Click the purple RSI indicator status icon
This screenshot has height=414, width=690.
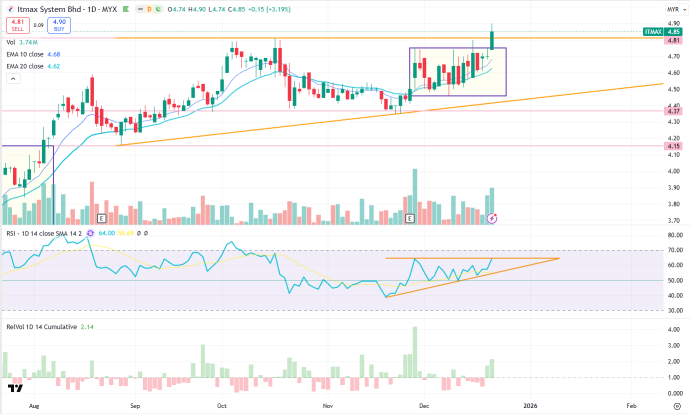(90, 233)
